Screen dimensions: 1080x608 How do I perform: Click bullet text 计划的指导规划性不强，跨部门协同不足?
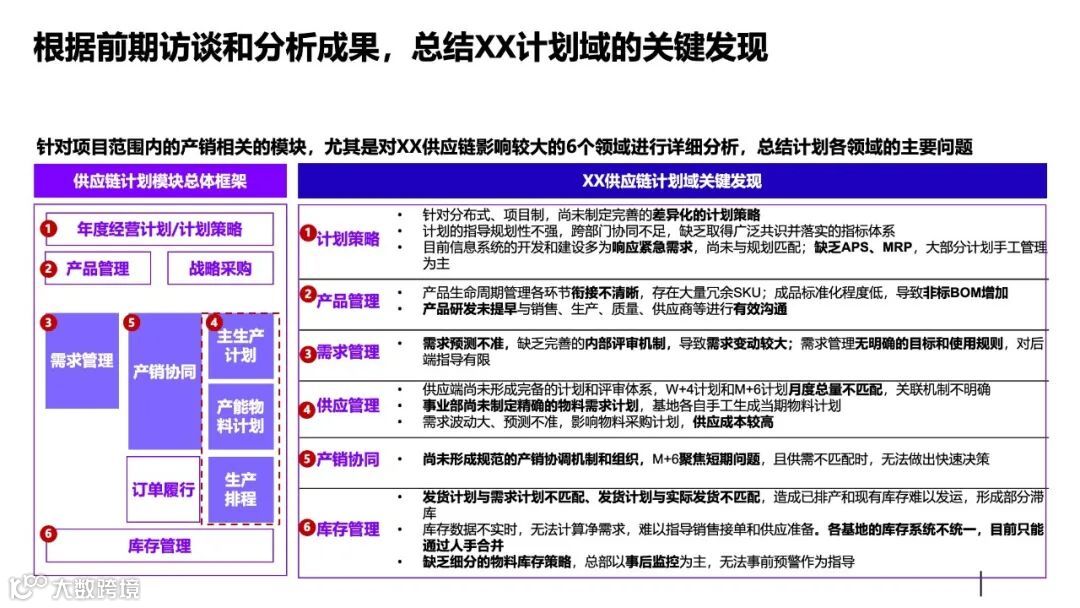(x=658, y=231)
